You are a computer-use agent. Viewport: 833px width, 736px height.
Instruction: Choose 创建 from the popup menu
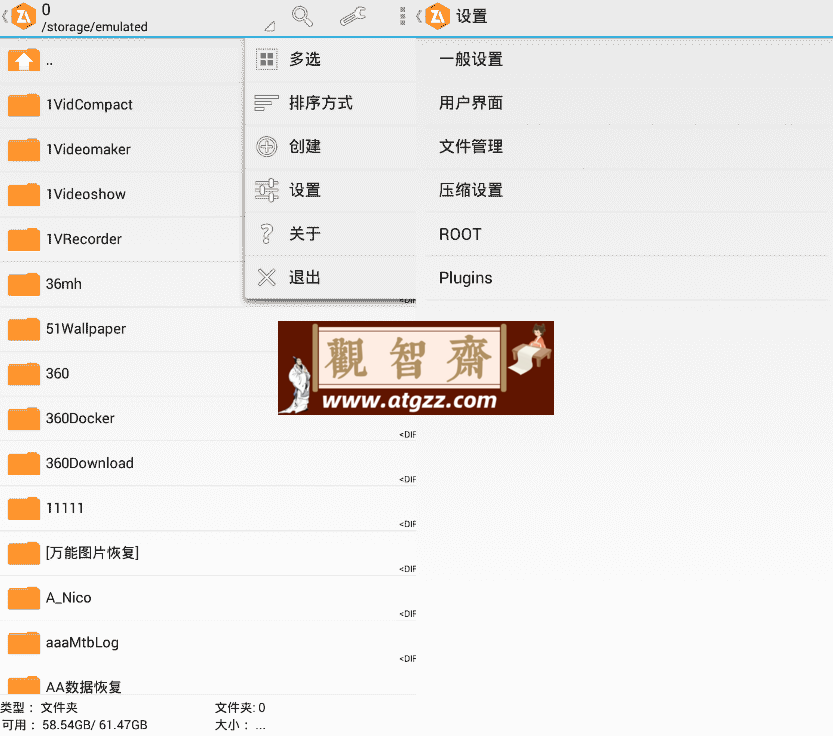330,146
